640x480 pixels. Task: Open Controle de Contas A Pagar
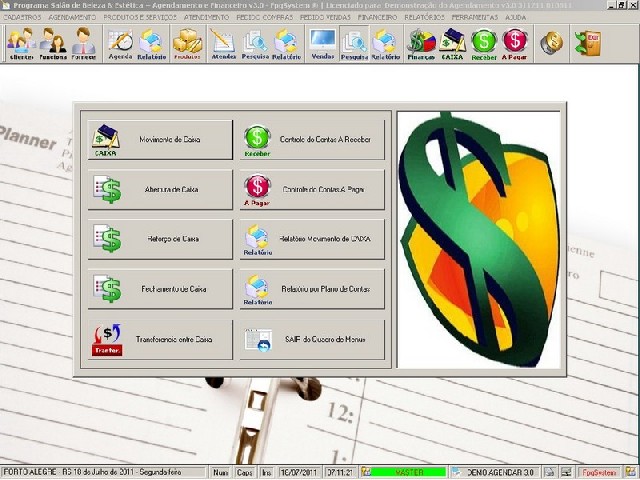[x=312, y=190]
